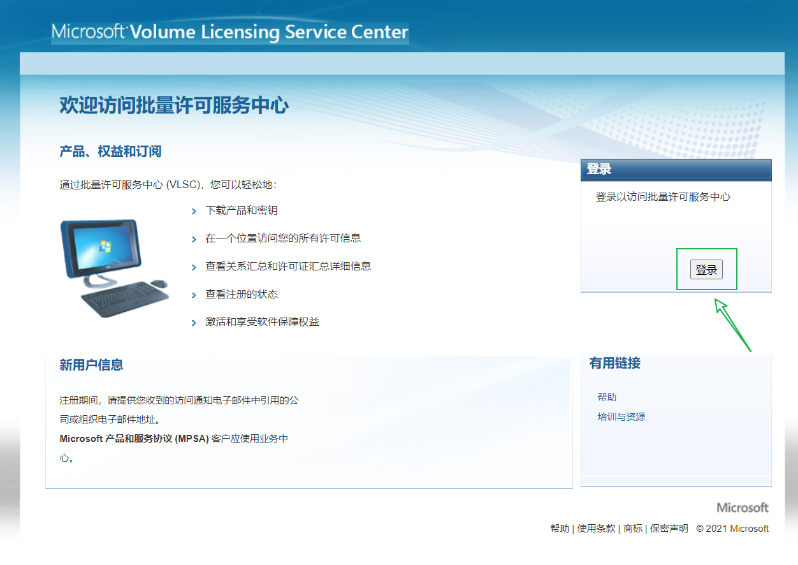Click the 登录 panel title bar
This screenshot has height=565, width=798.
pyautogui.click(x=676, y=170)
